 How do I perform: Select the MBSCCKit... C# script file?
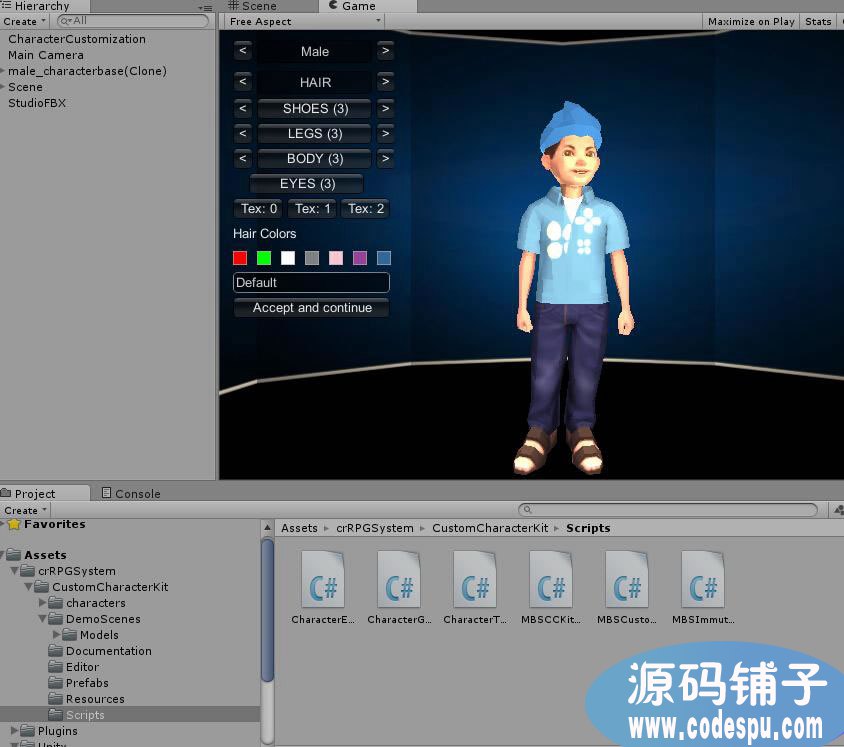[551, 588]
